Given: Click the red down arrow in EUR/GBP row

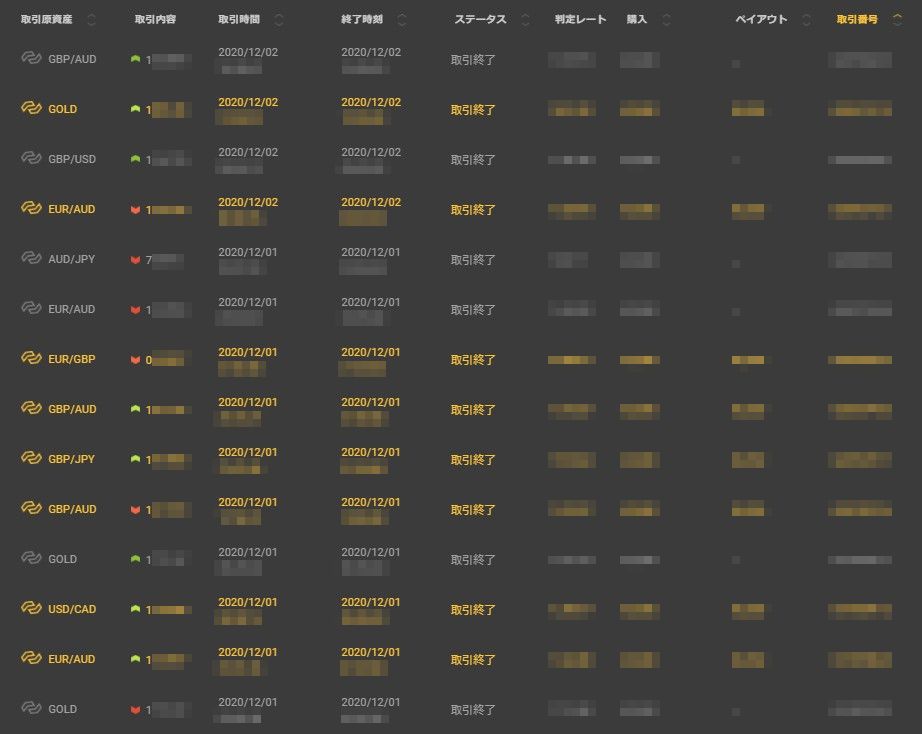Looking at the screenshot, I should point(135,360).
